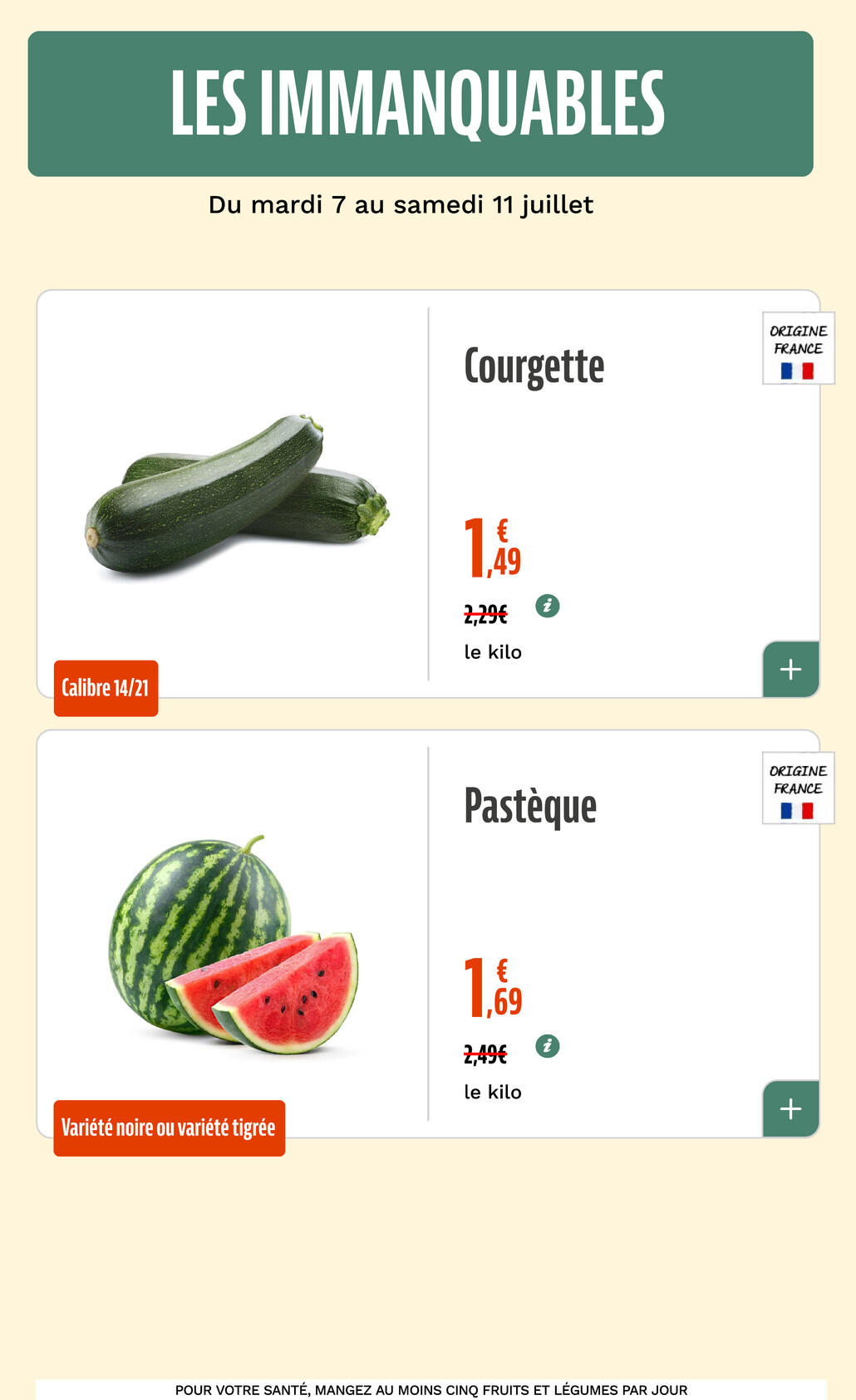Add Pastèque with the plus button

791,1108
